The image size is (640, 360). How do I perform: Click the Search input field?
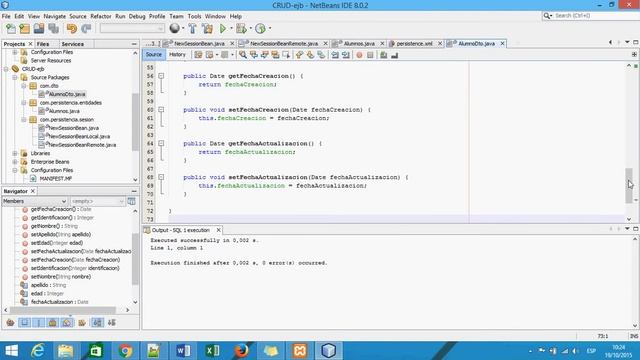coord(594,16)
